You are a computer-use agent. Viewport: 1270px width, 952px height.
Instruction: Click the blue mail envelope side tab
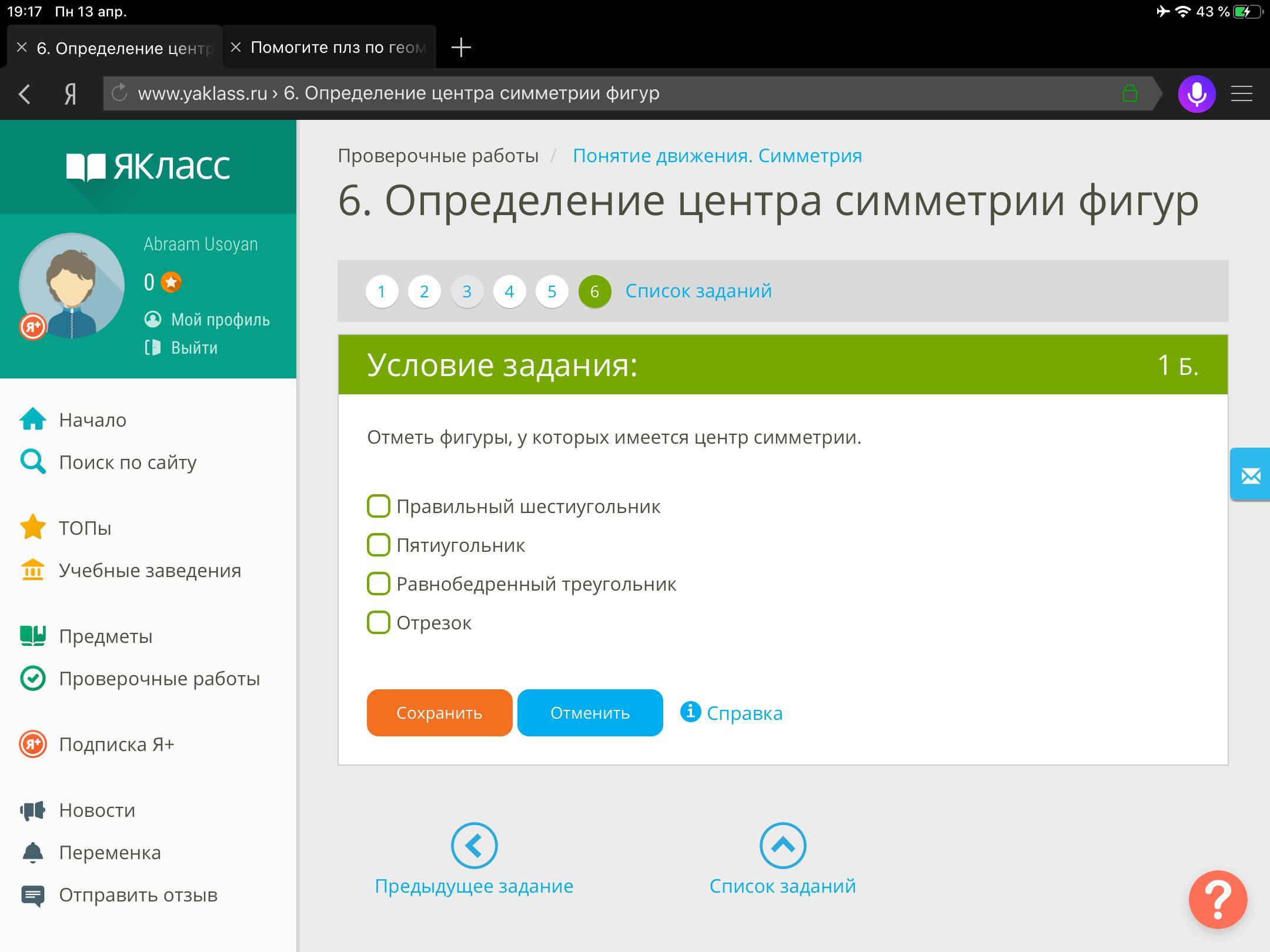tap(1250, 475)
